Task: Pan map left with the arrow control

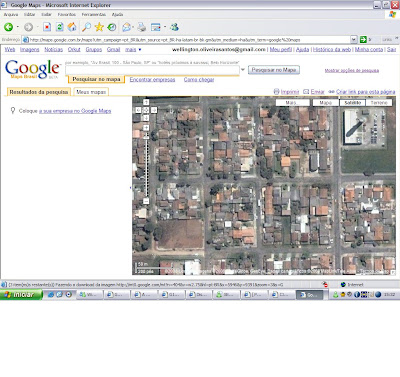Action: point(138,110)
